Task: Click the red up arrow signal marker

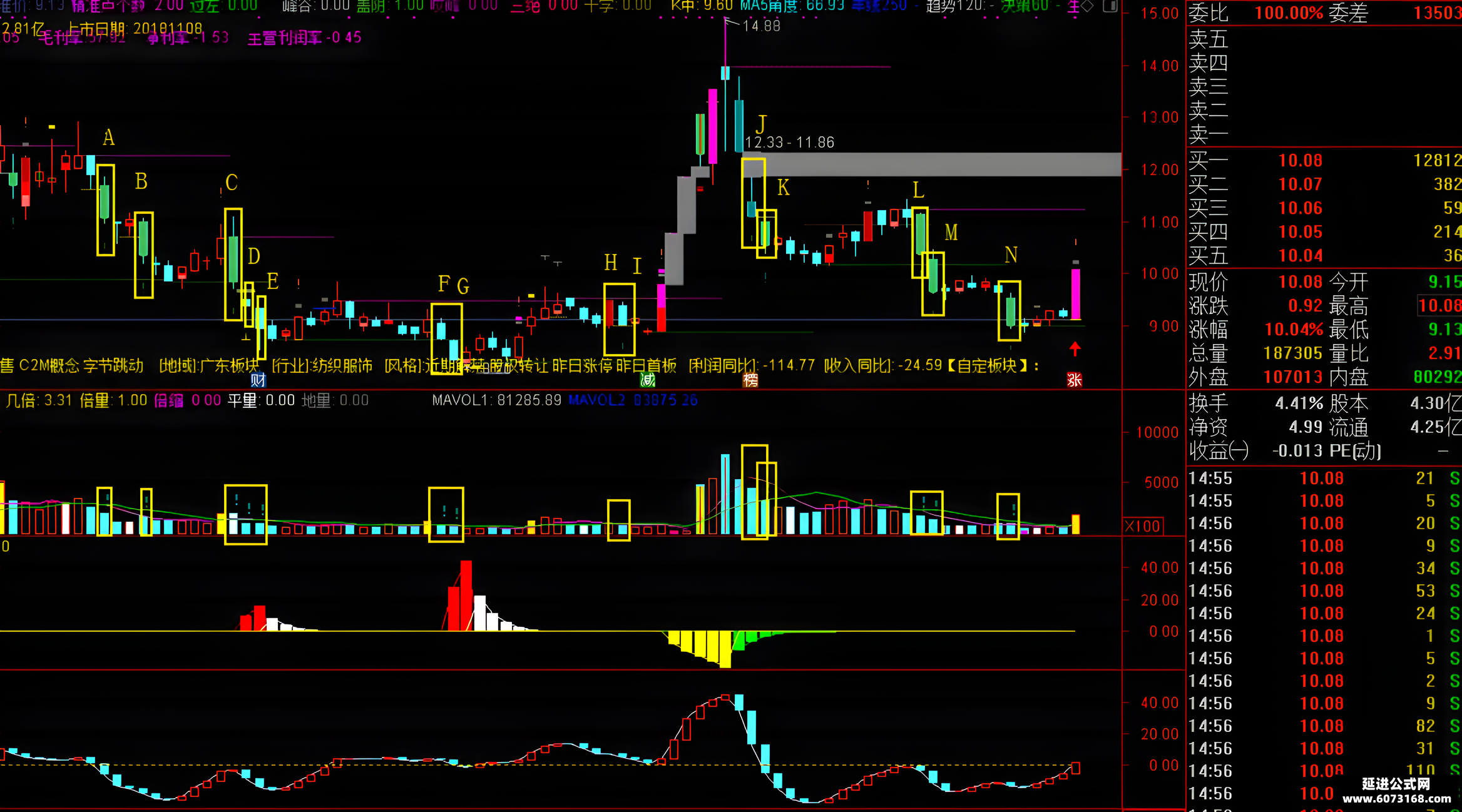Action: pos(1075,349)
